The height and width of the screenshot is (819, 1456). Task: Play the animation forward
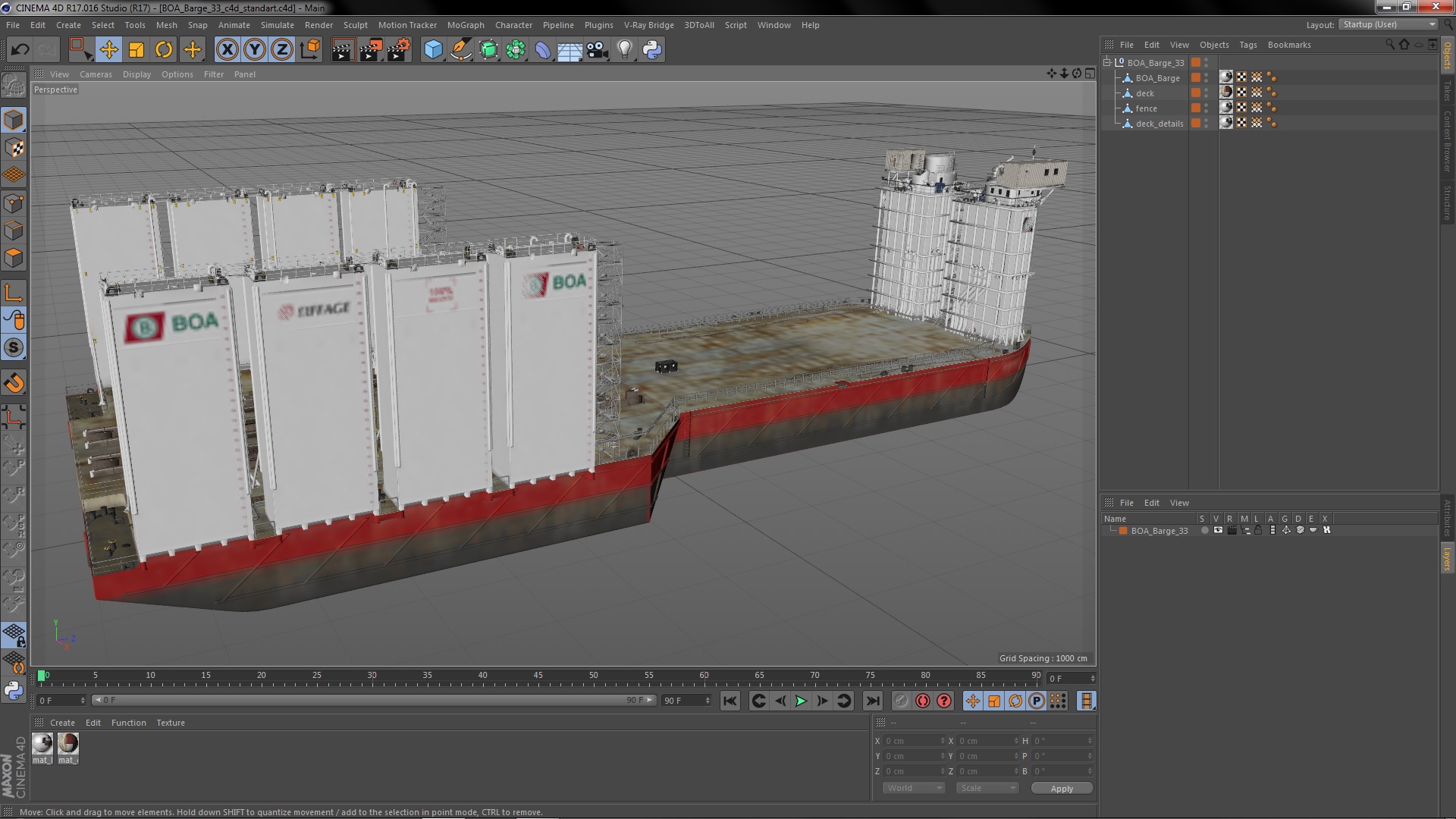801,701
